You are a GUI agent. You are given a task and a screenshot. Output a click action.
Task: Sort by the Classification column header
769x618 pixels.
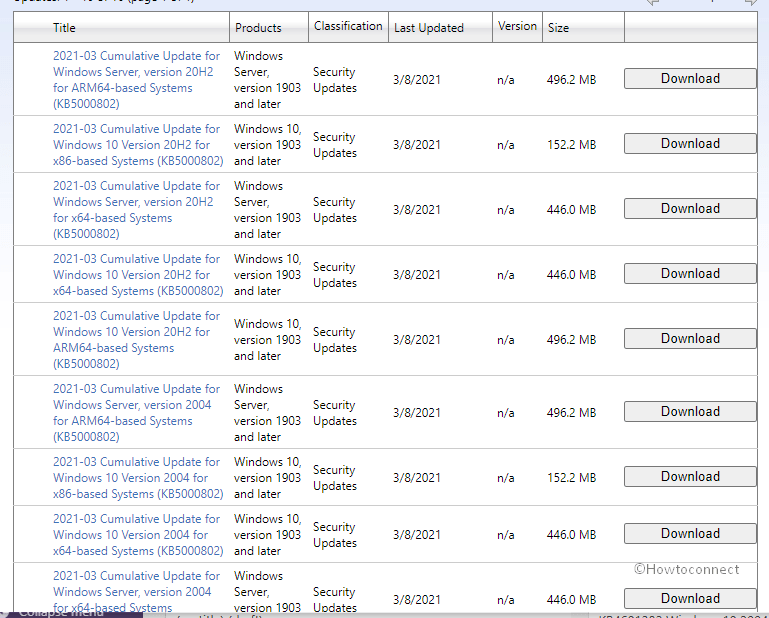[348, 26]
